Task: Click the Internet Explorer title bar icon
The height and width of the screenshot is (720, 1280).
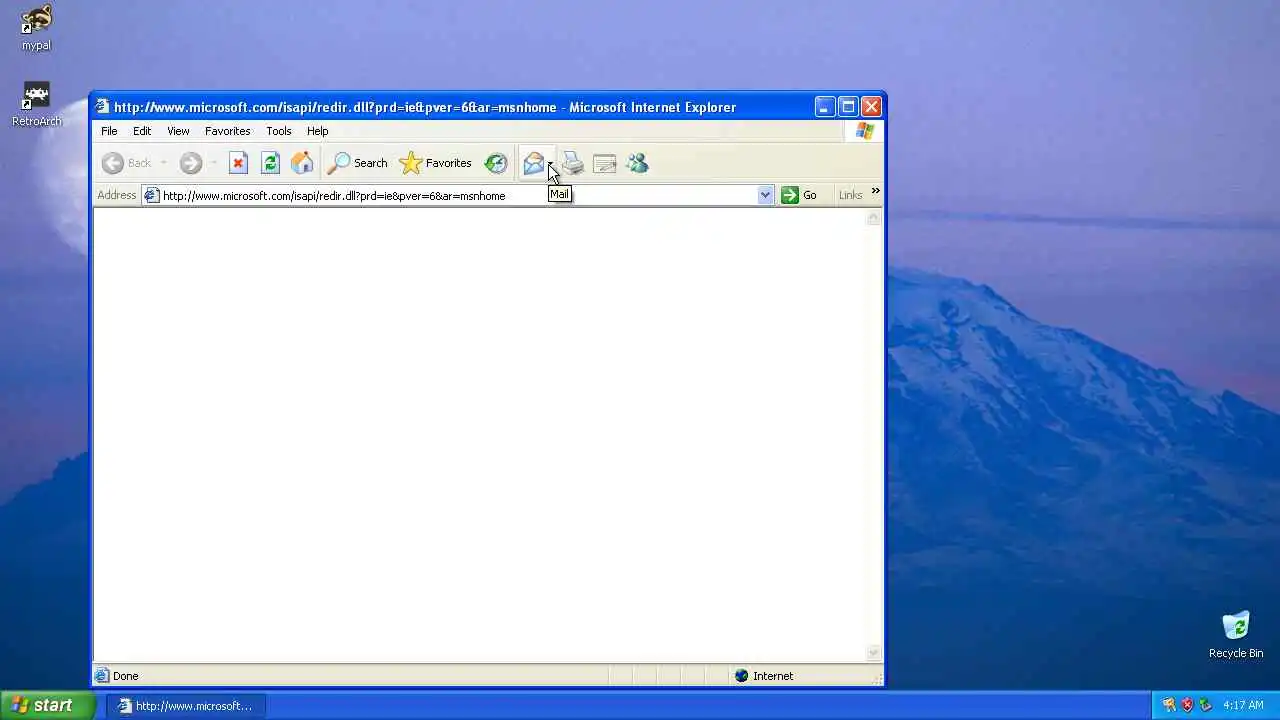Action: point(102,106)
